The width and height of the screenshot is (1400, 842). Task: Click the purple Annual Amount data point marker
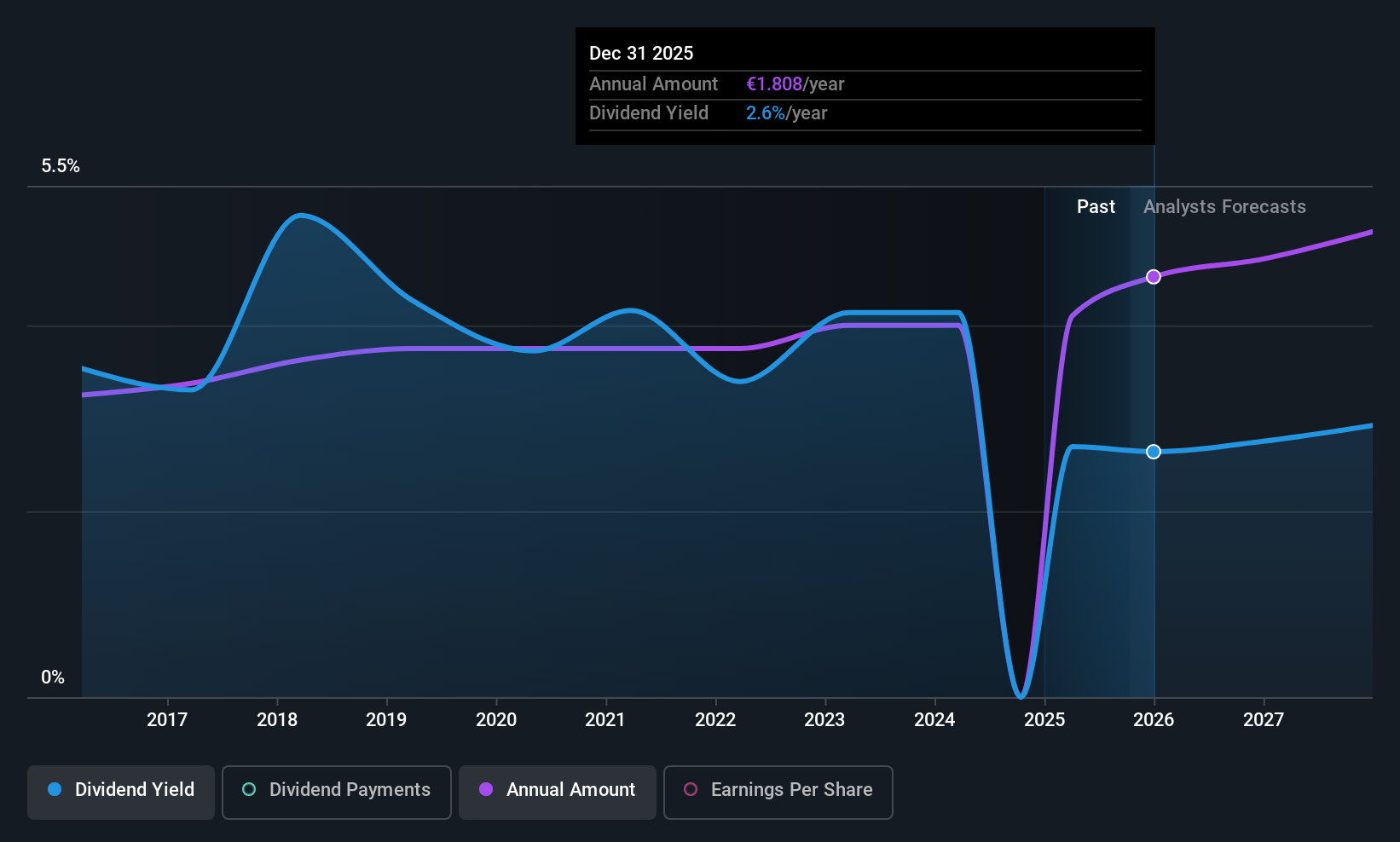(1154, 277)
